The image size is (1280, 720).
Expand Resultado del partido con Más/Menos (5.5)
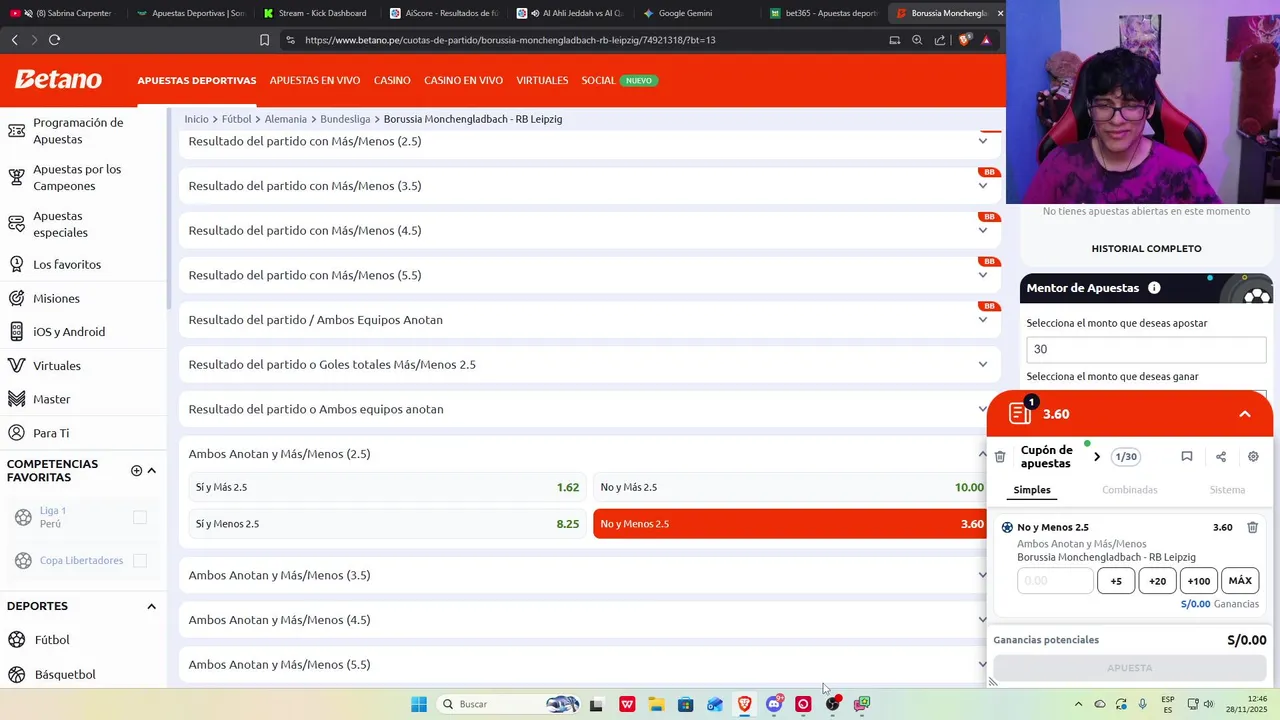click(x=588, y=275)
